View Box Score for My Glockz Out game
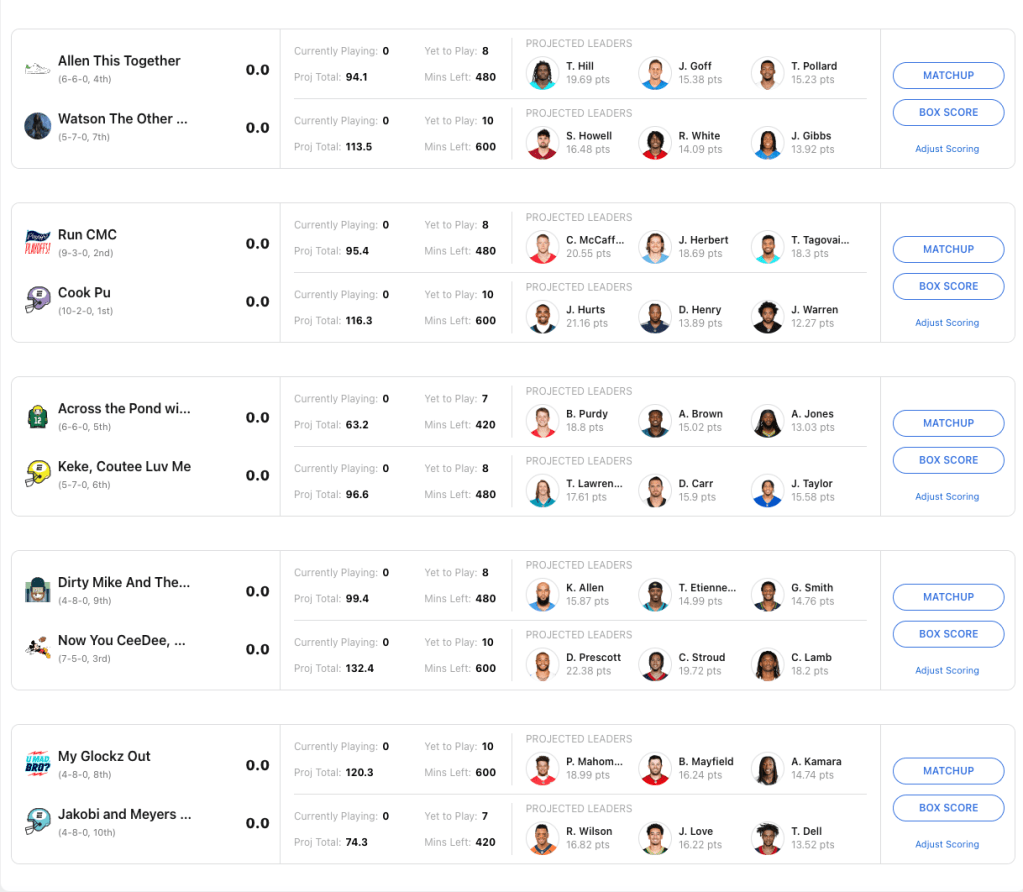The image size is (1023, 892). 948,808
